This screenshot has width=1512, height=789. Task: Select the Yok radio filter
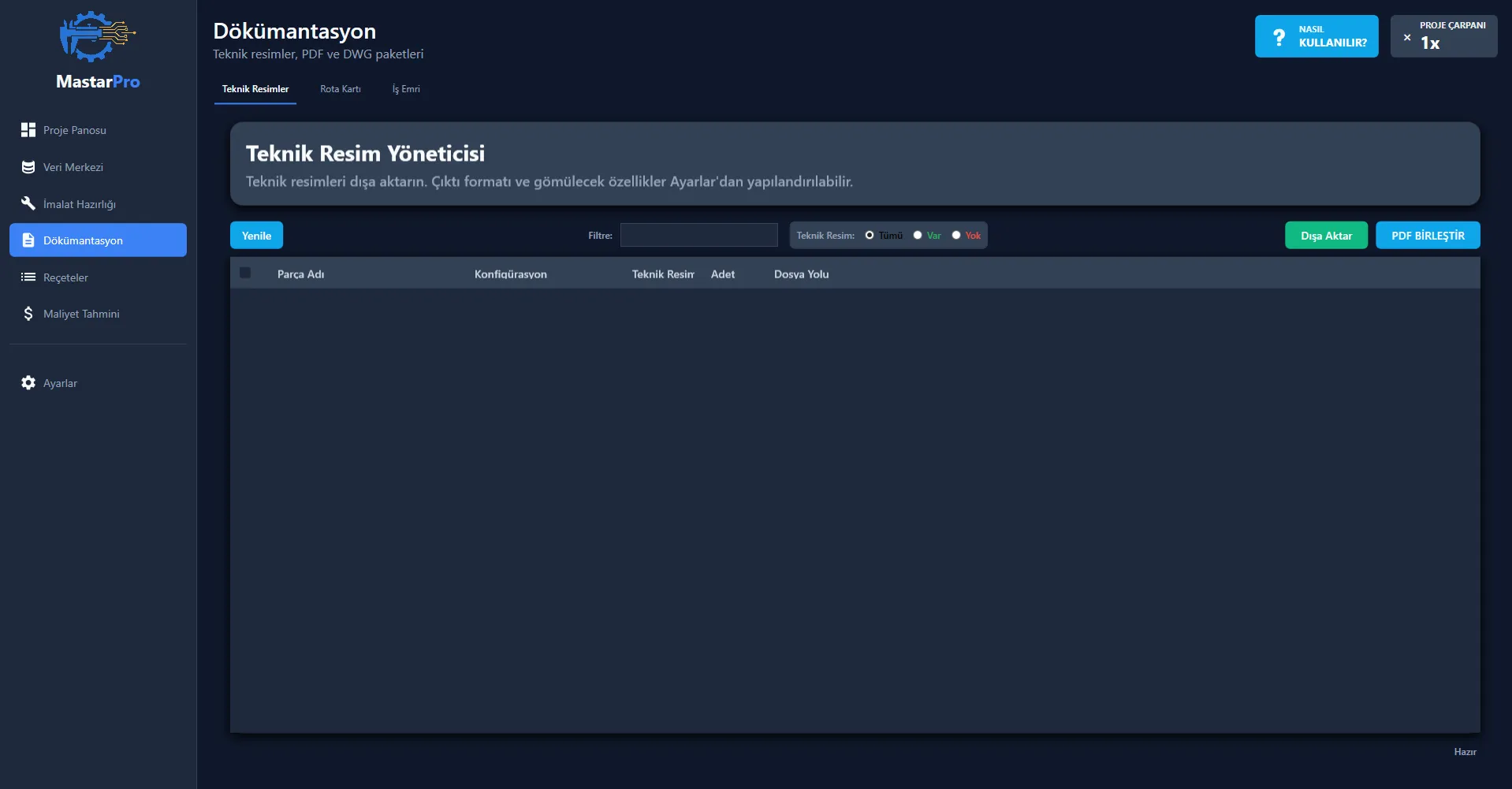956,235
